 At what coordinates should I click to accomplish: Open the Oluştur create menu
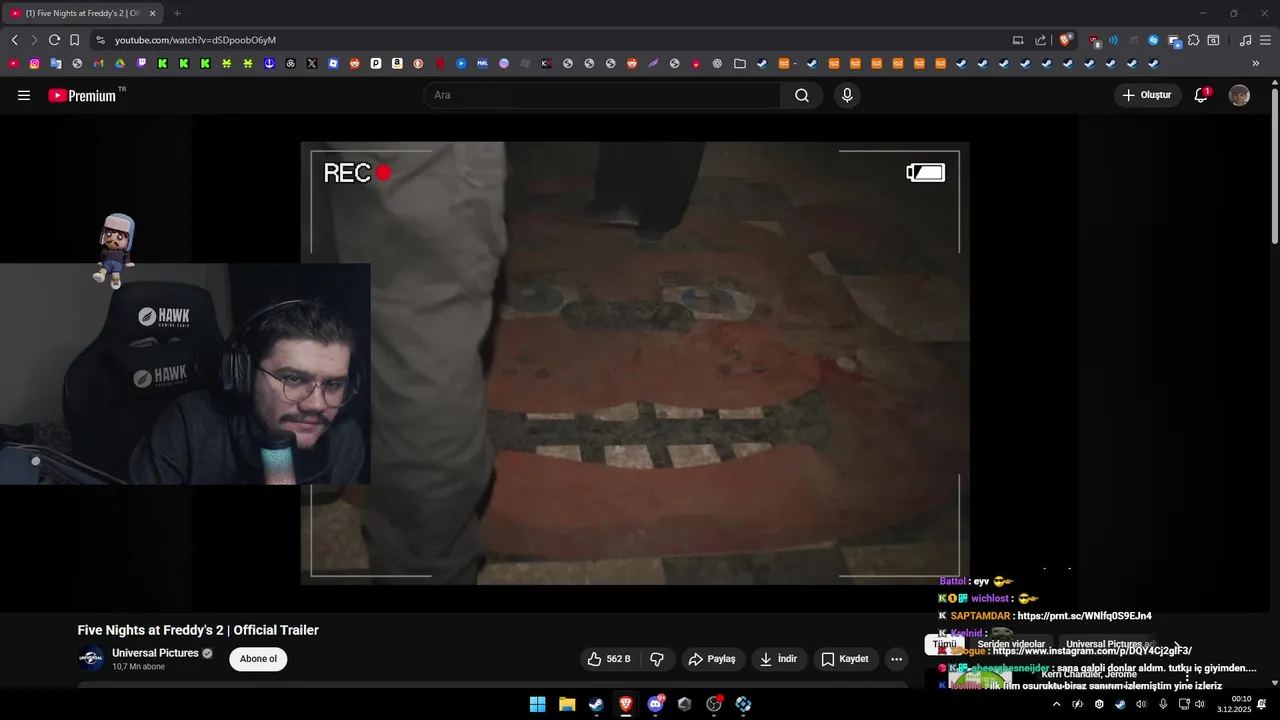(x=1147, y=95)
